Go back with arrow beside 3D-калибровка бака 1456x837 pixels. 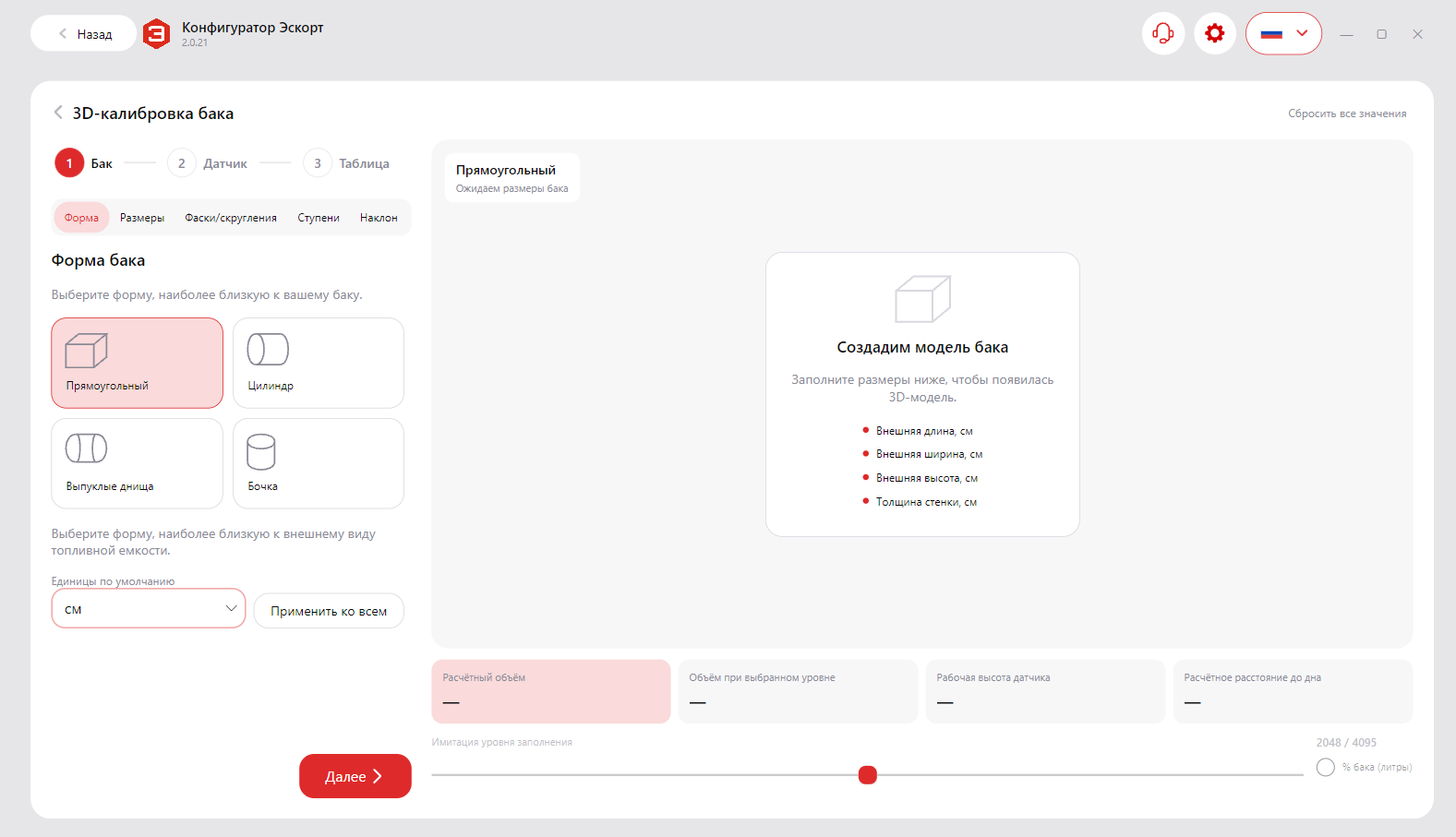(58, 113)
